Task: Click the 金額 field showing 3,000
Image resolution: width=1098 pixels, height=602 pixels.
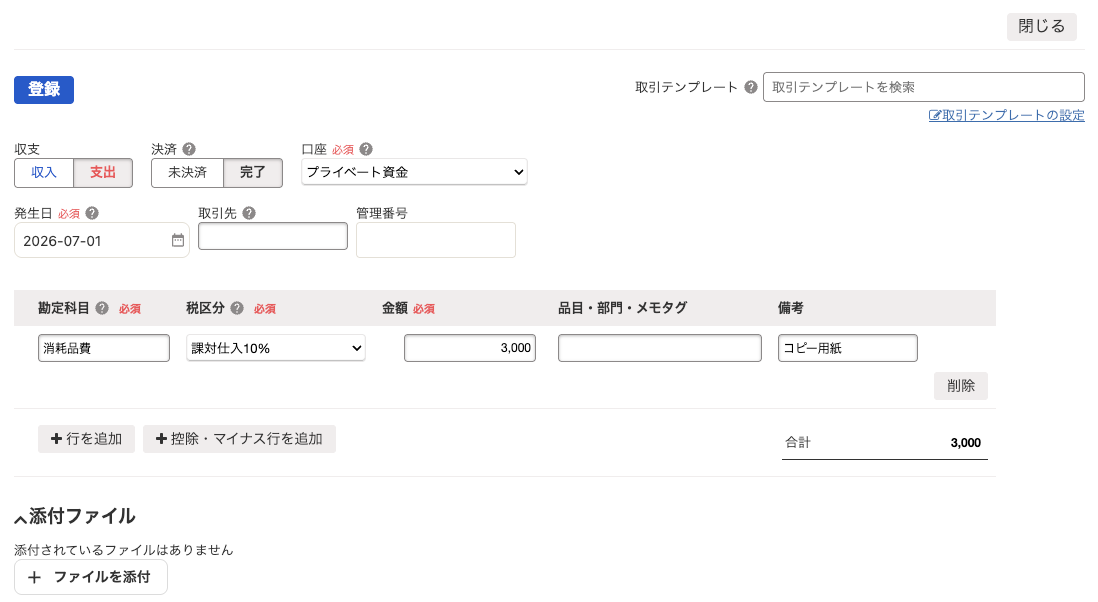Action: click(x=470, y=348)
